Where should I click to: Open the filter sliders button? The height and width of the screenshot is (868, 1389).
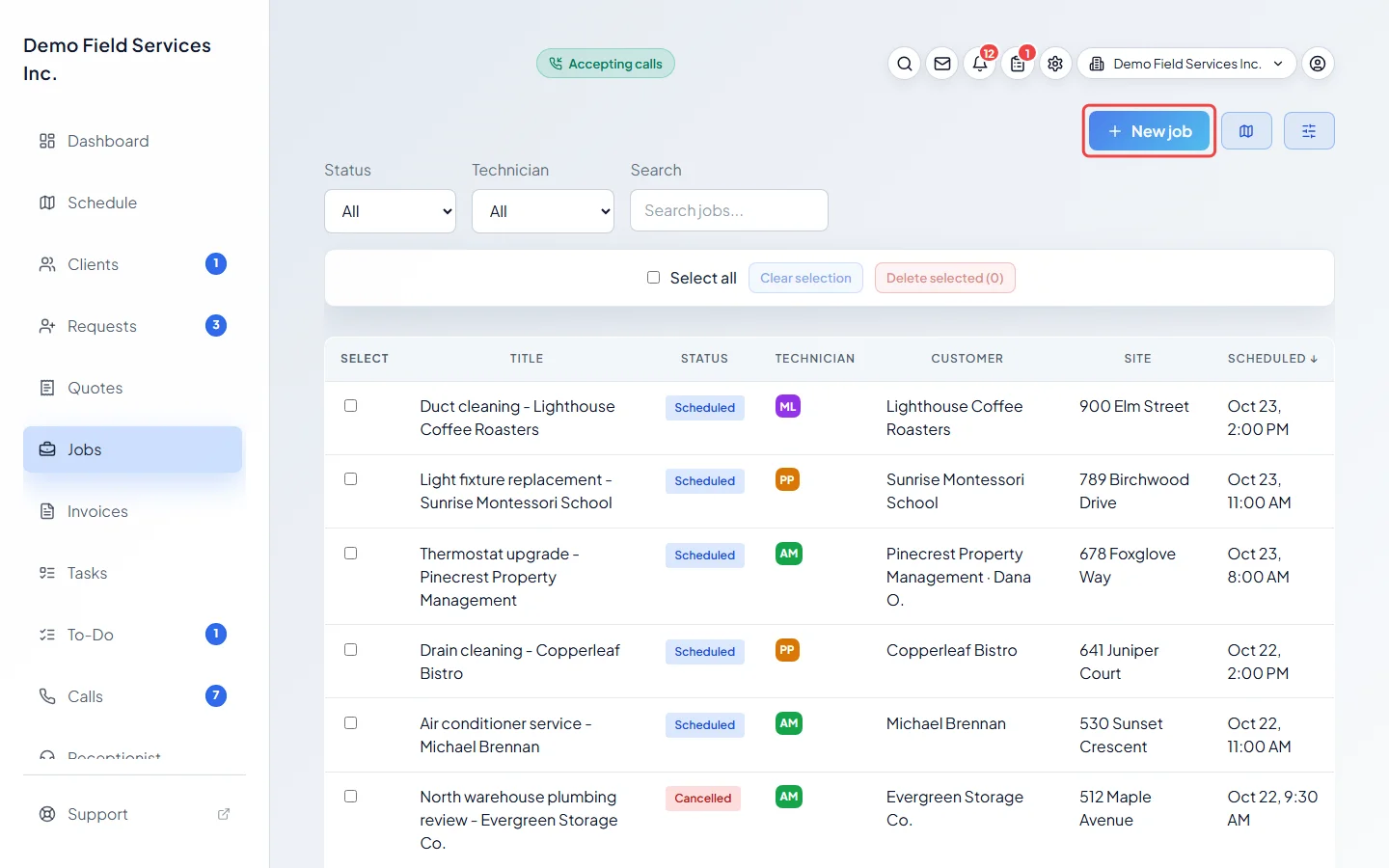point(1309,131)
